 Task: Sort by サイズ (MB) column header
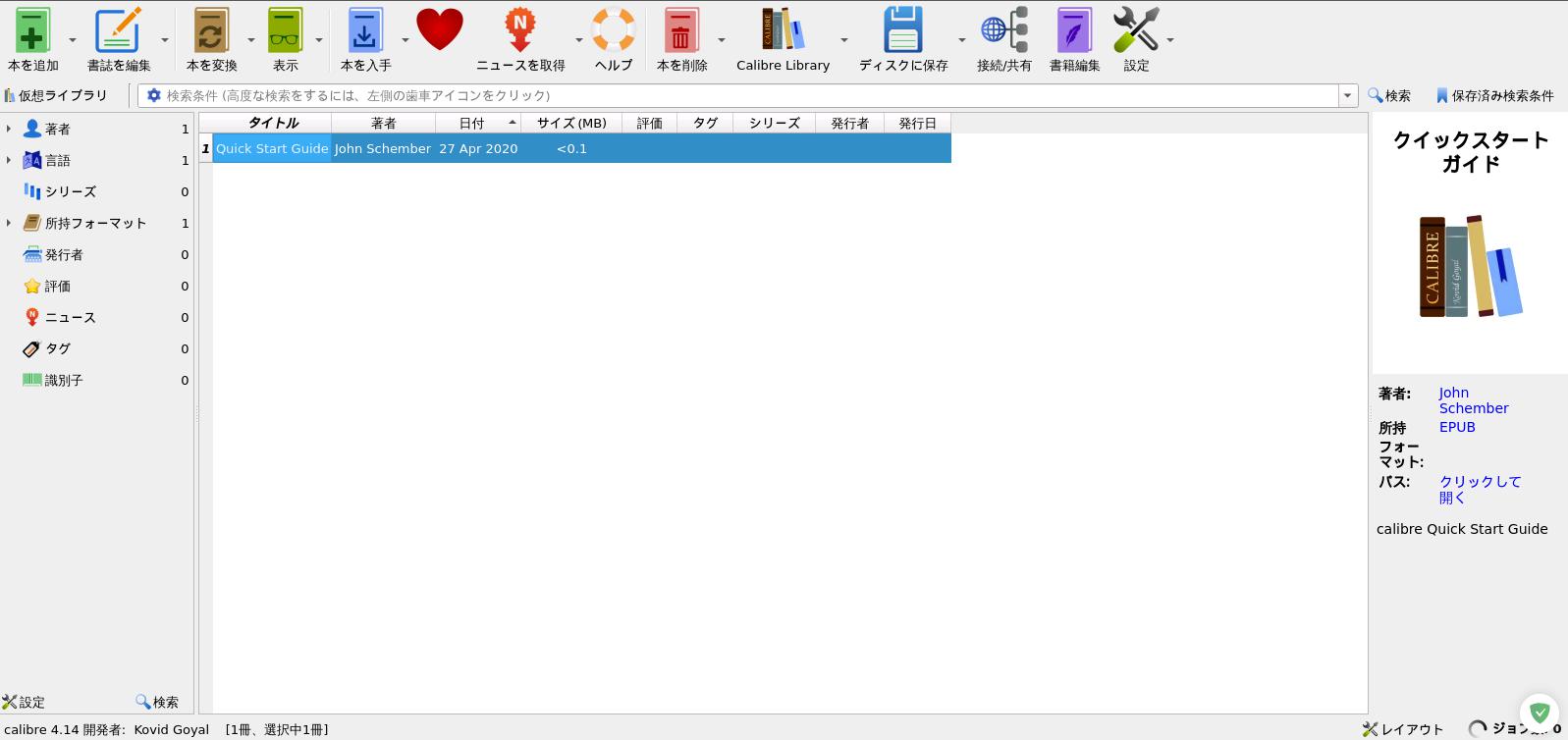click(571, 123)
